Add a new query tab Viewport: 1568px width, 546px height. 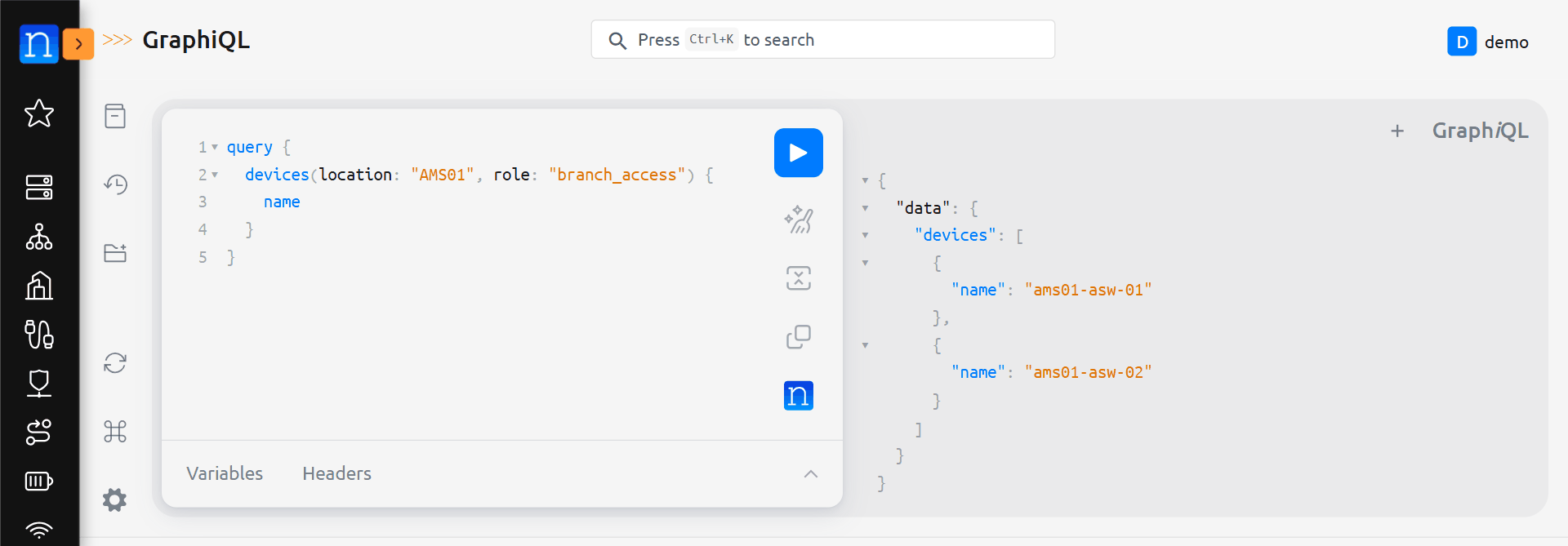[x=1397, y=131]
